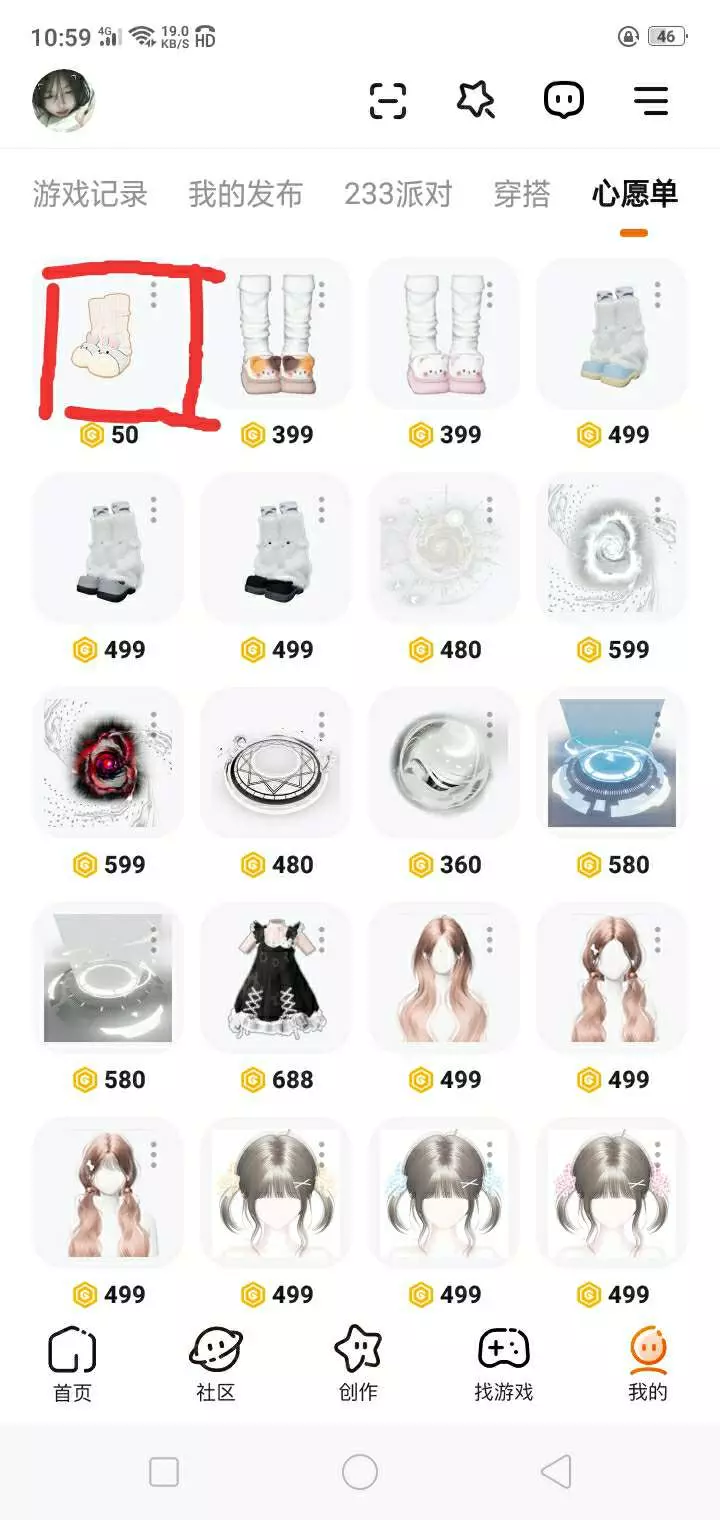Switch to 233派对 tab
This screenshot has width=720, height=1520.
[398, 194]
